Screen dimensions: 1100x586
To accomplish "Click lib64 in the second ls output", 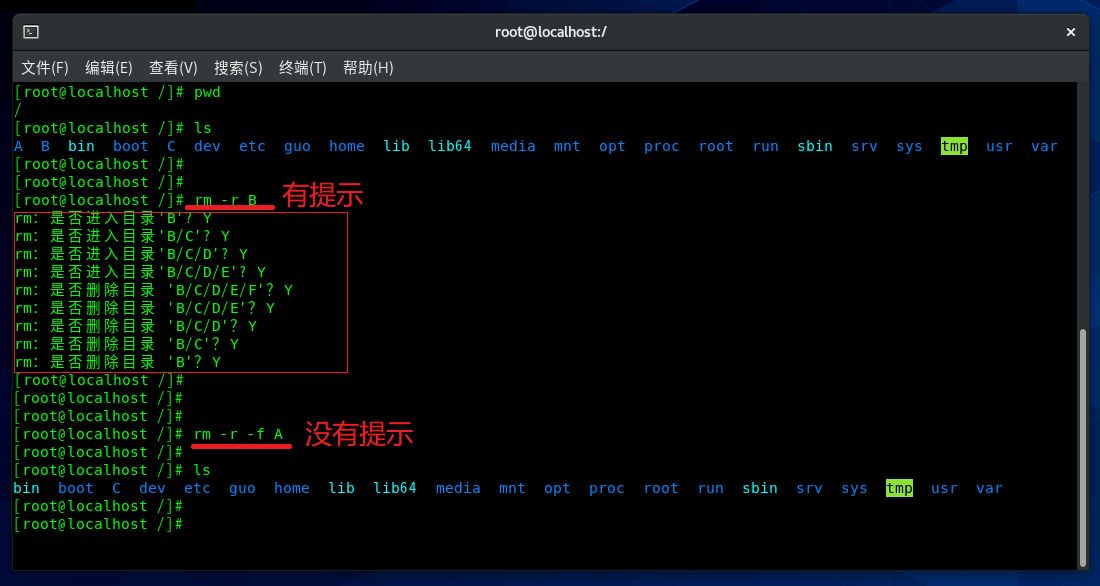I will pyautogui.click(x=394, y=488).
